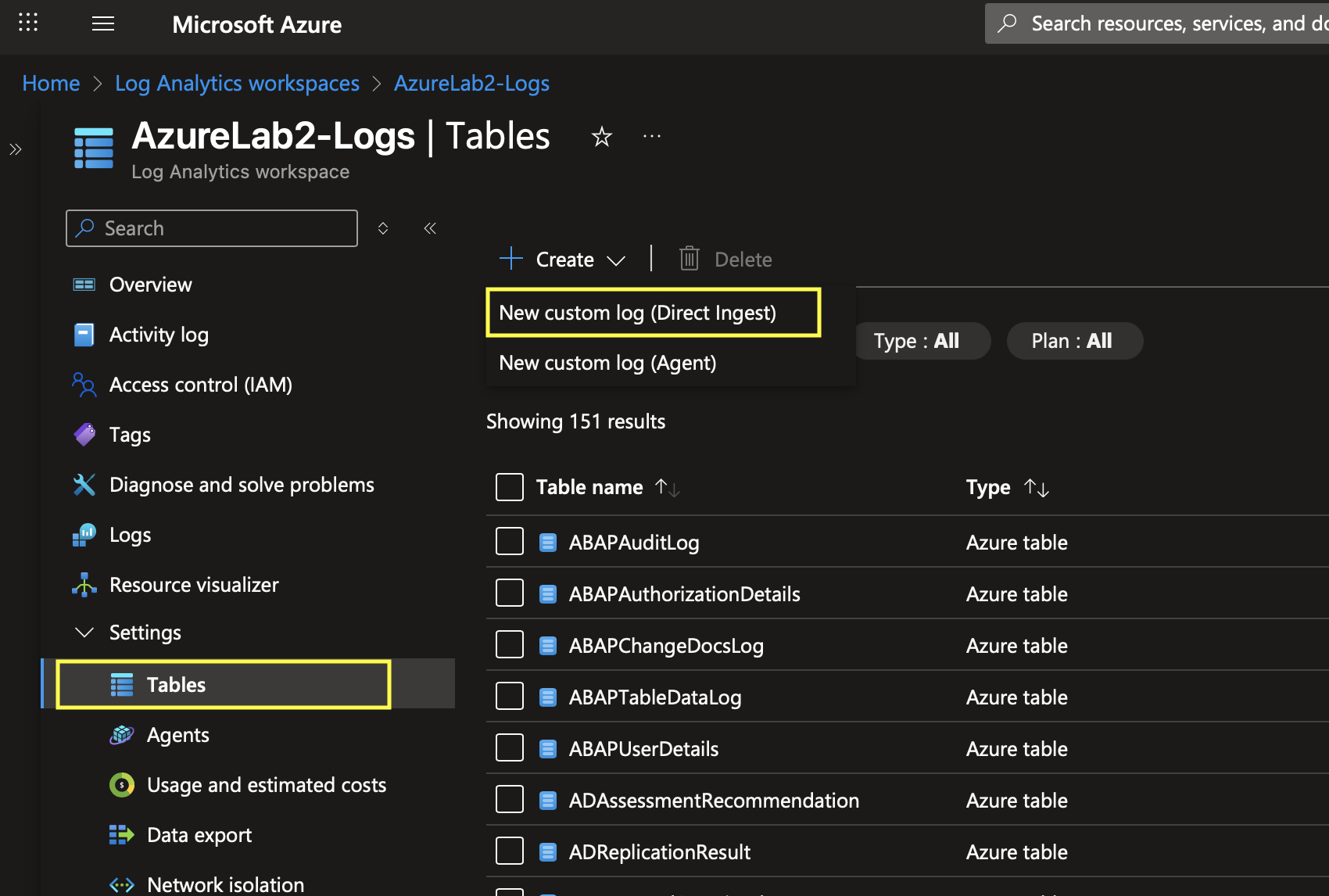Open Logs from the sidebar
This screenshot has height=896, width=1329.
pyautogui.click(x=130, y=535)
